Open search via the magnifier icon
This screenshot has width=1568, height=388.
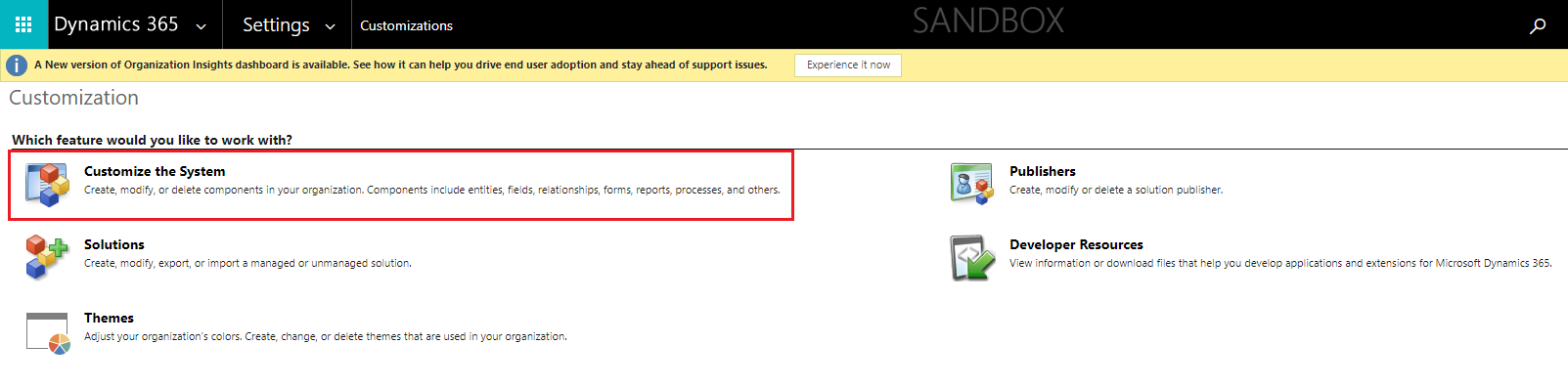[1538, 25]
